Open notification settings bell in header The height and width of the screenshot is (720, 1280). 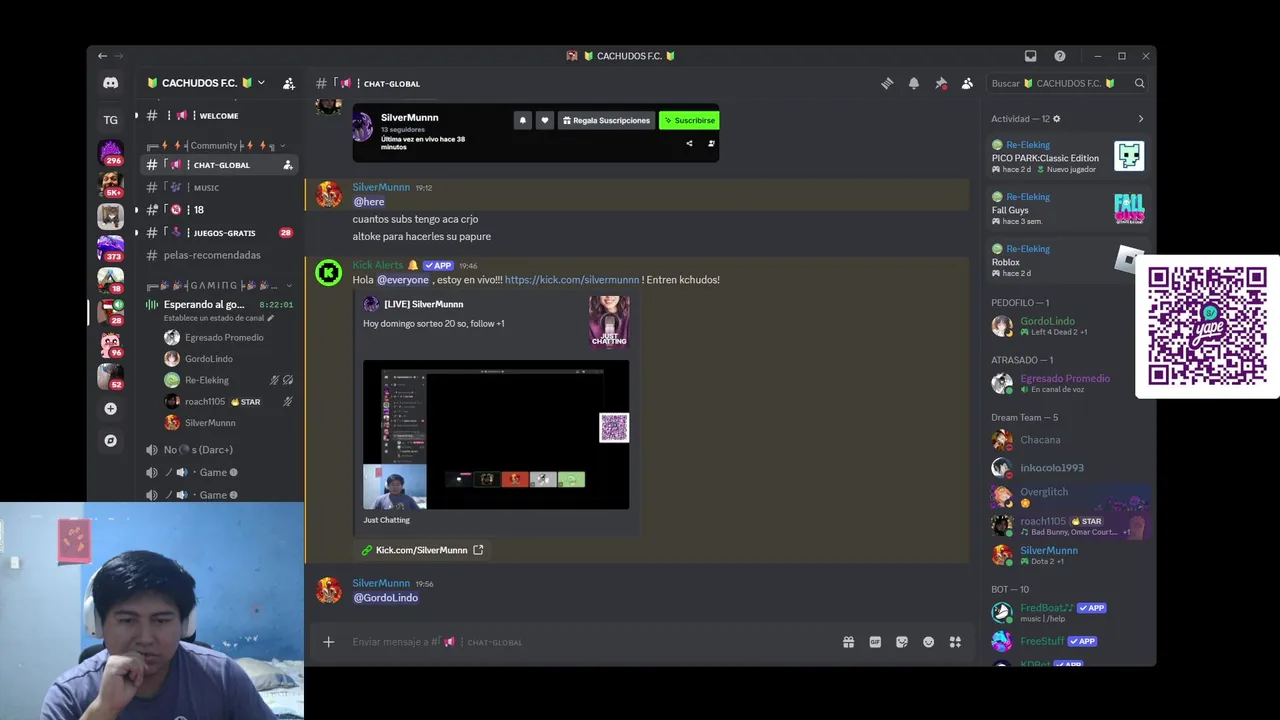click(914, 84)
